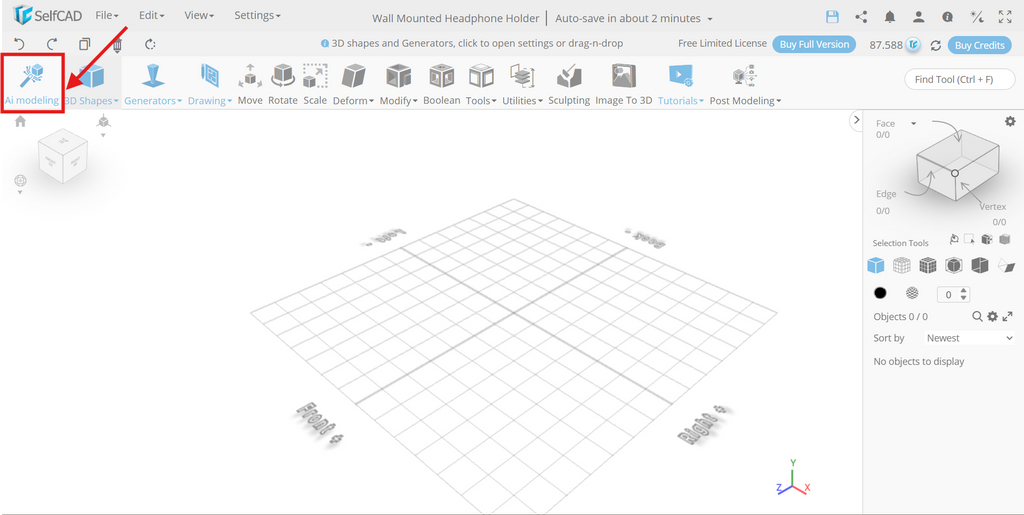The image size is (1024, 515).
Task: Select the Rotate tool
Action: 283,85
